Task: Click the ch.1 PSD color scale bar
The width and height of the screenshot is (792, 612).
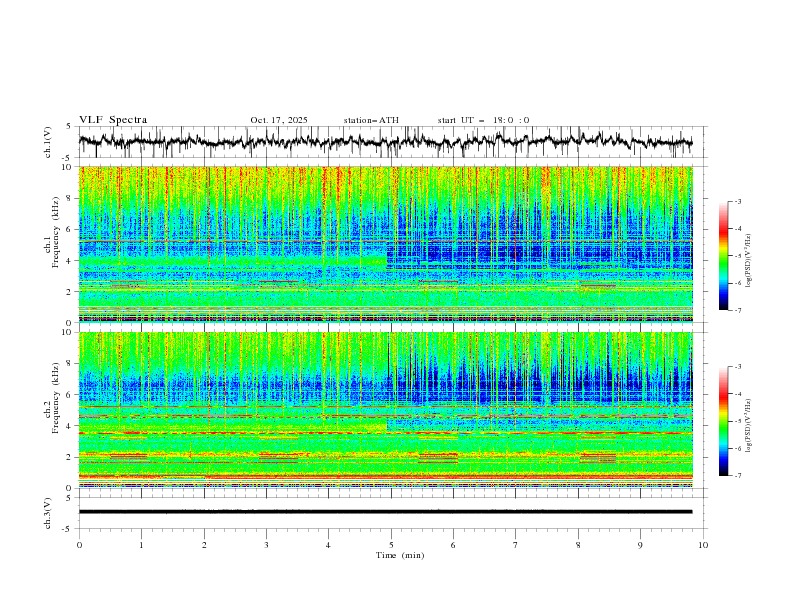Action: [723, 256]
